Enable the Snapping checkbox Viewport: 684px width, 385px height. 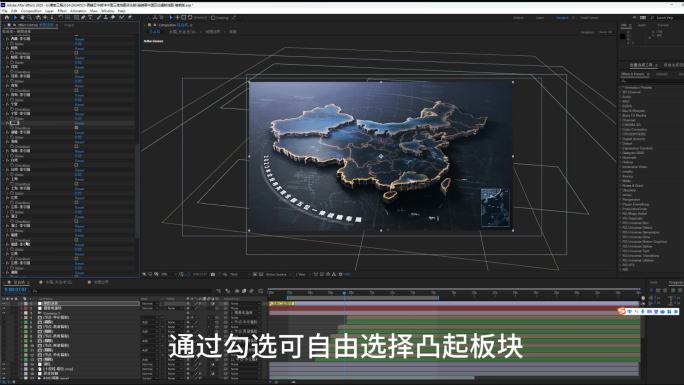coord(213,18)
